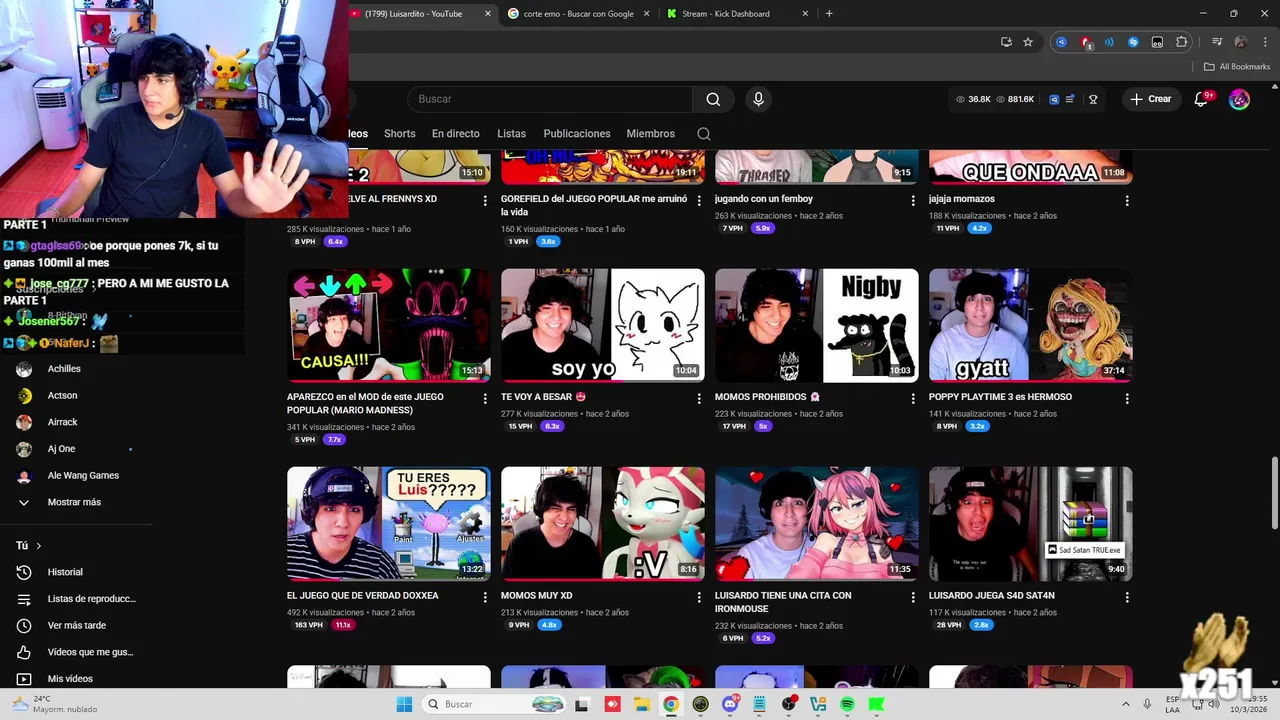Open options menu for POPPY PLAYTIME 3 video
Viewport: 1280px width, 720px height.
point(1127,398)
